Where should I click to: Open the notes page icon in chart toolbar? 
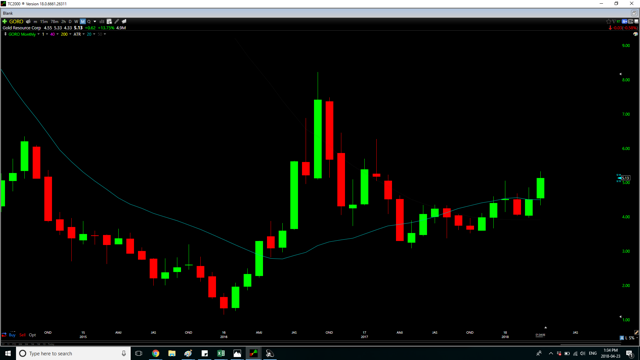[x=109, y=22]
